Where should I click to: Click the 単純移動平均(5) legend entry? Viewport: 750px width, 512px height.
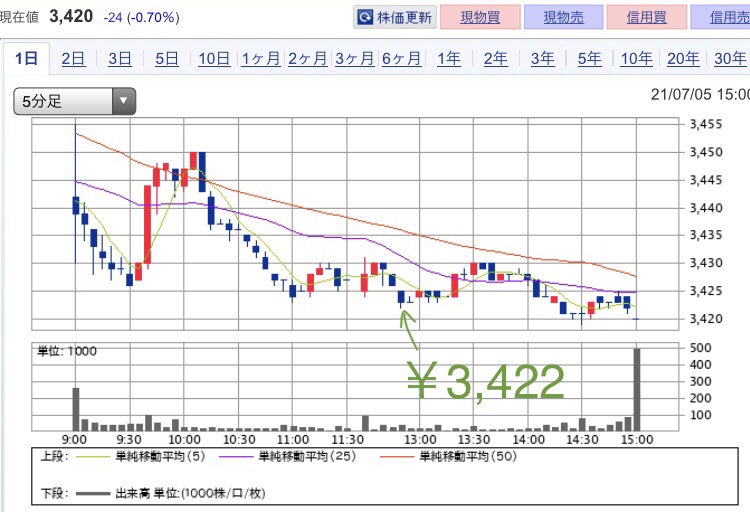[x=141, y=456]
